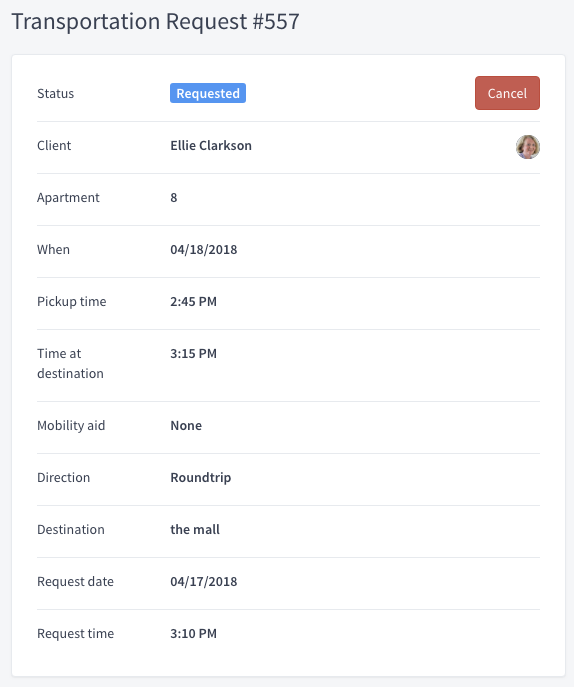The height and width of the screenshot is (687, 574).
Task: Click the 3:15 PM time at destination
Action: click(193, 354)
